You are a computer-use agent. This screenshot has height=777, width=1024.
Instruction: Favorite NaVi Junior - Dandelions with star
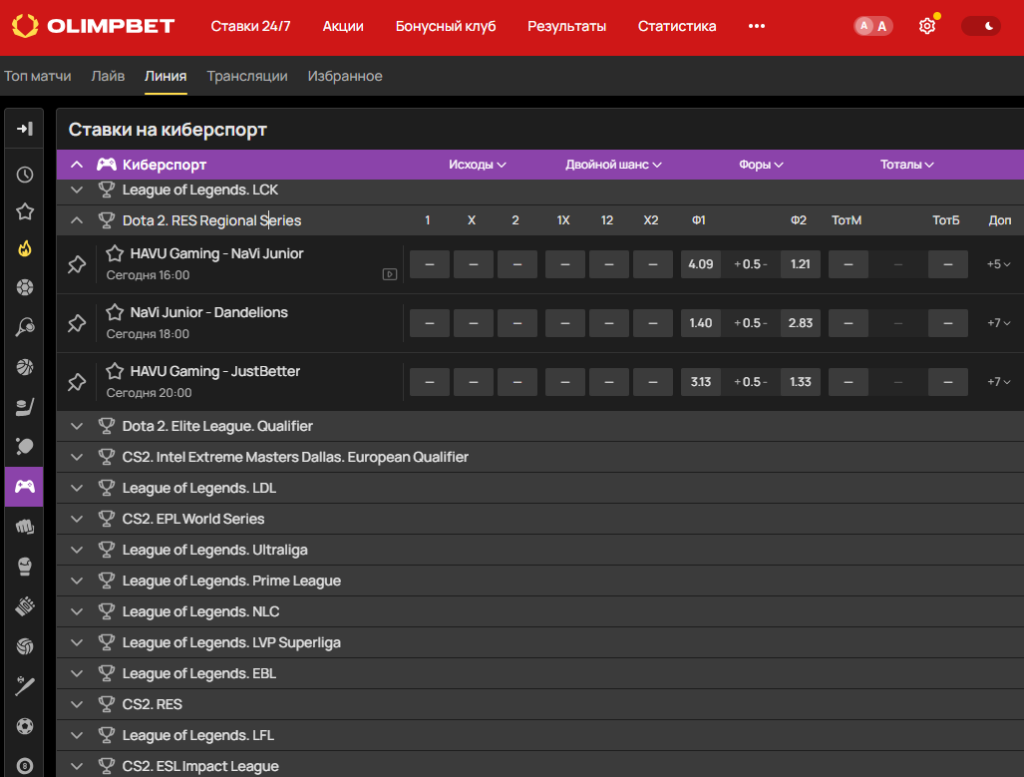click(115, 312)
